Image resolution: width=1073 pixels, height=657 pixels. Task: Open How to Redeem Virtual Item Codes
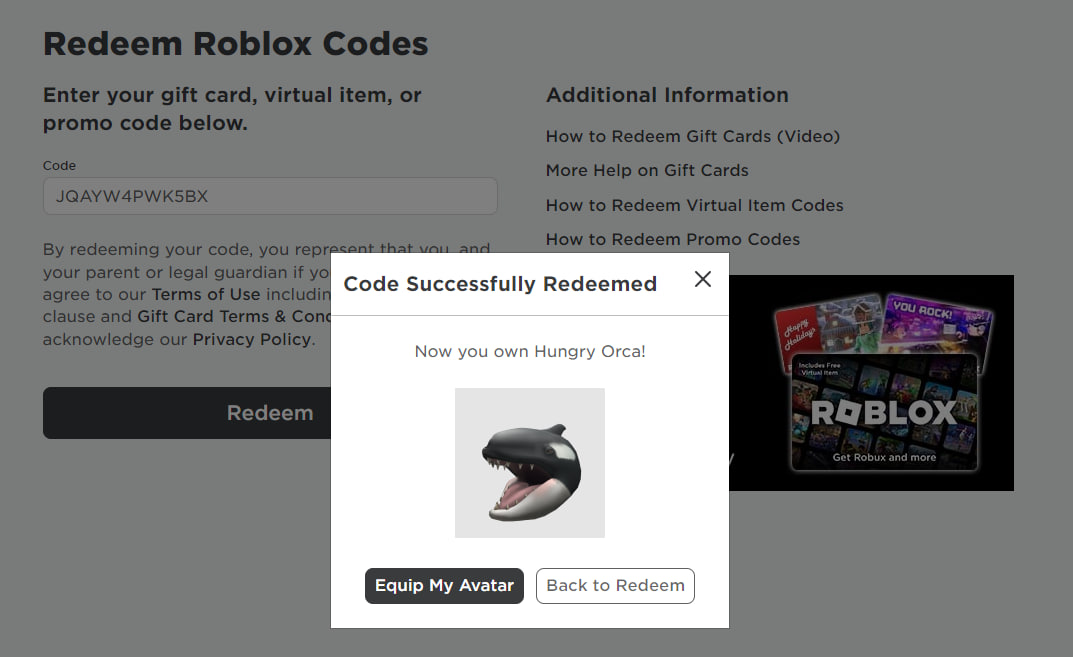(695, 205)
